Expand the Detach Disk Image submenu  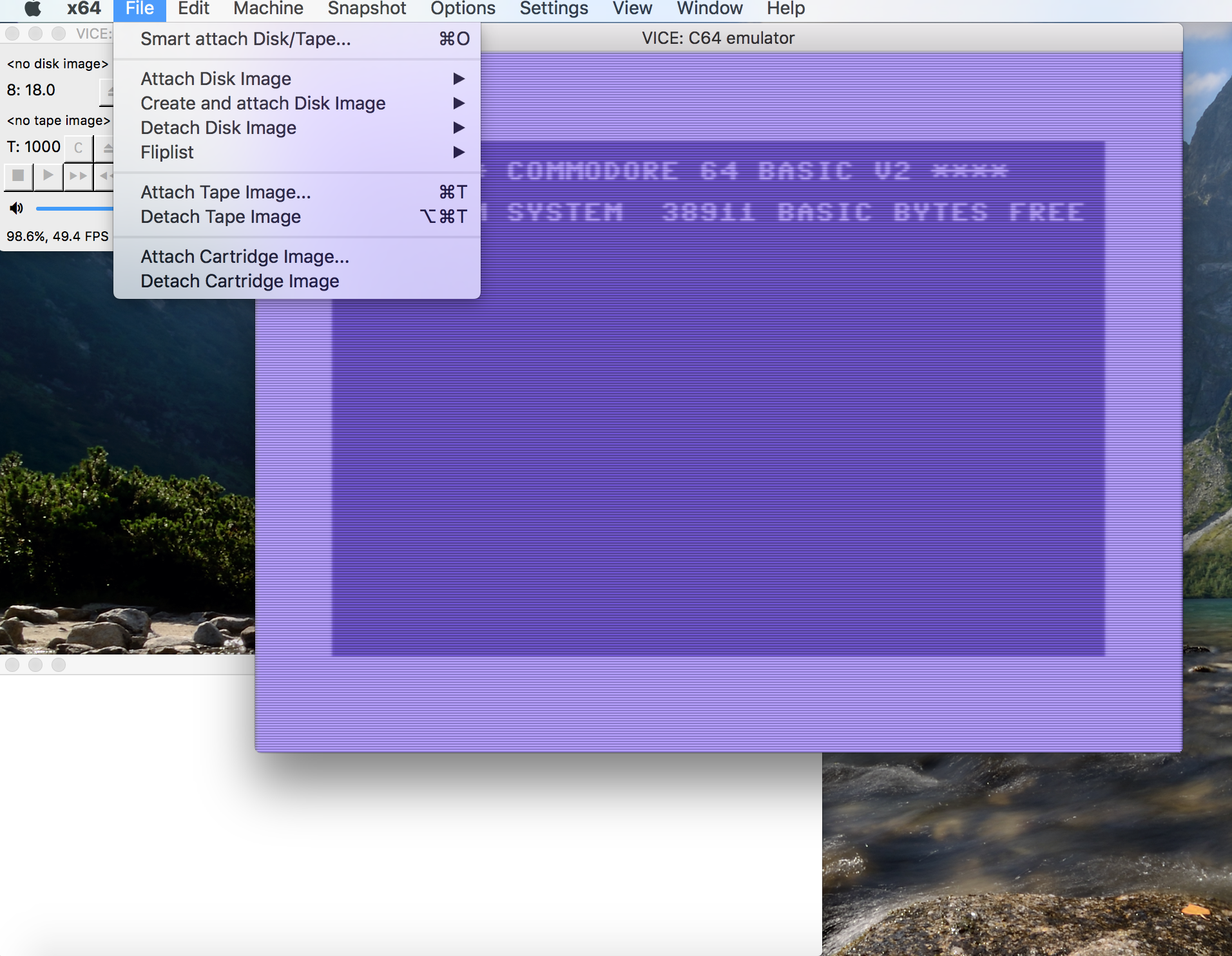tap(297, 128)
